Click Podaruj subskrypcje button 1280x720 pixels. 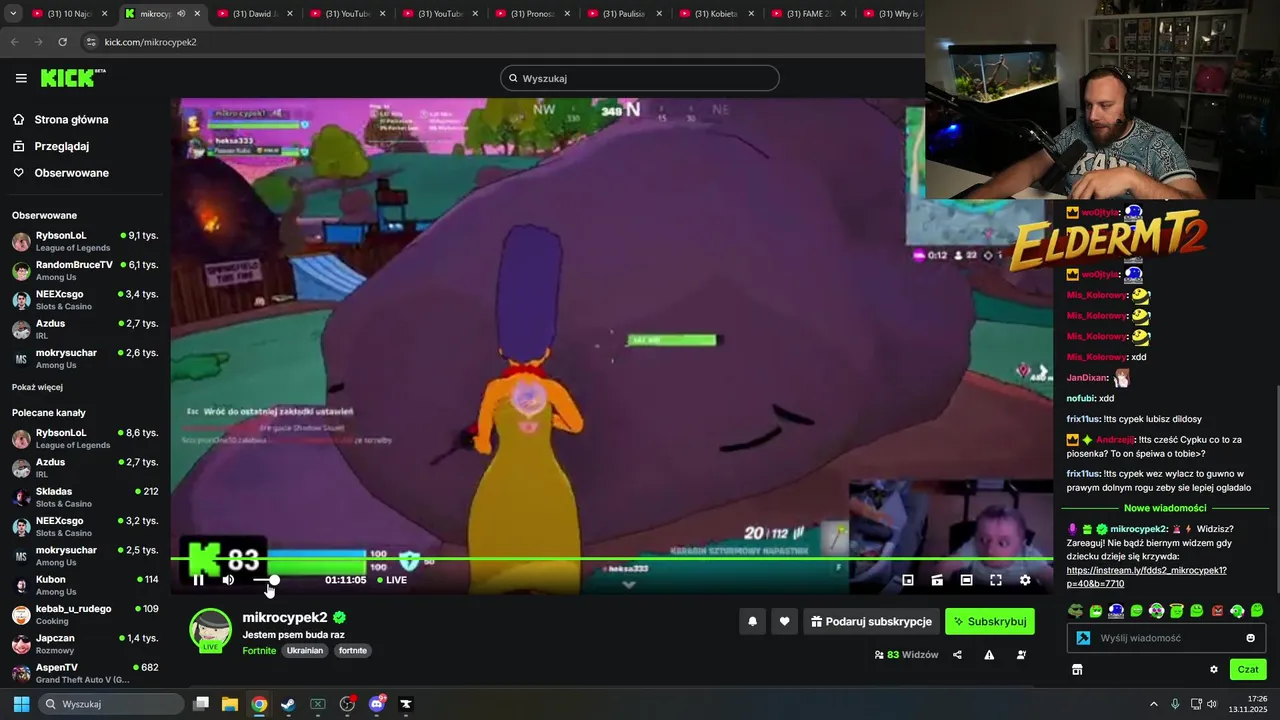pos(871,621)
